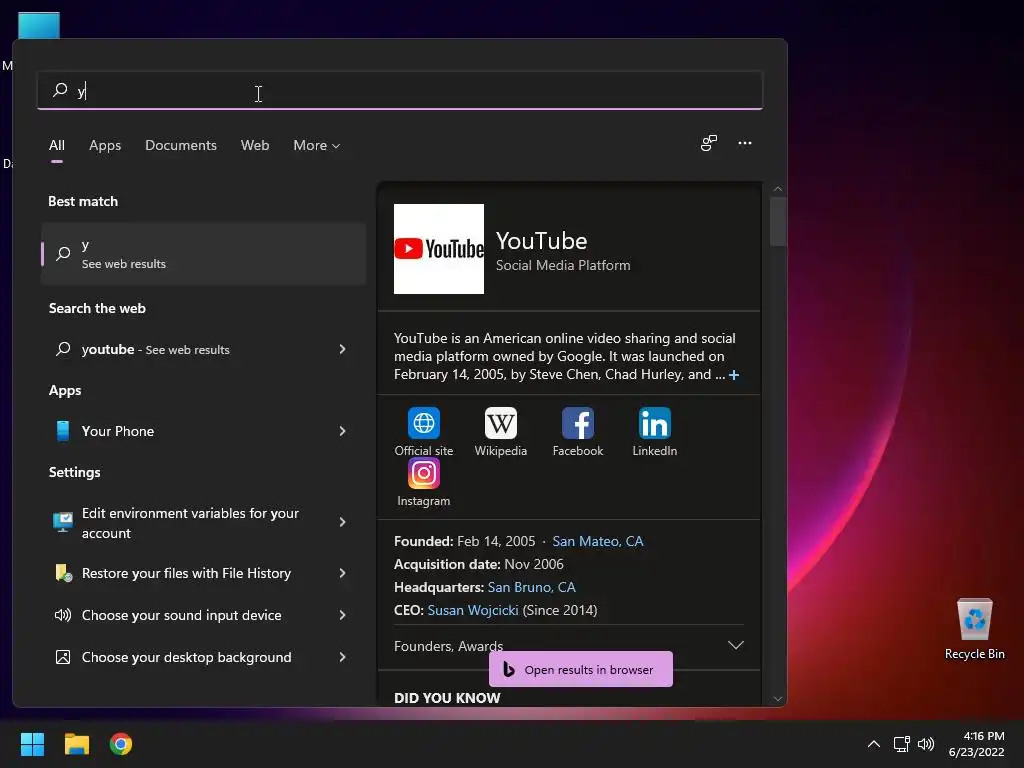Click the volume speaker icon in tray
Screen dimensions: 1024x768
pos(926,744)
